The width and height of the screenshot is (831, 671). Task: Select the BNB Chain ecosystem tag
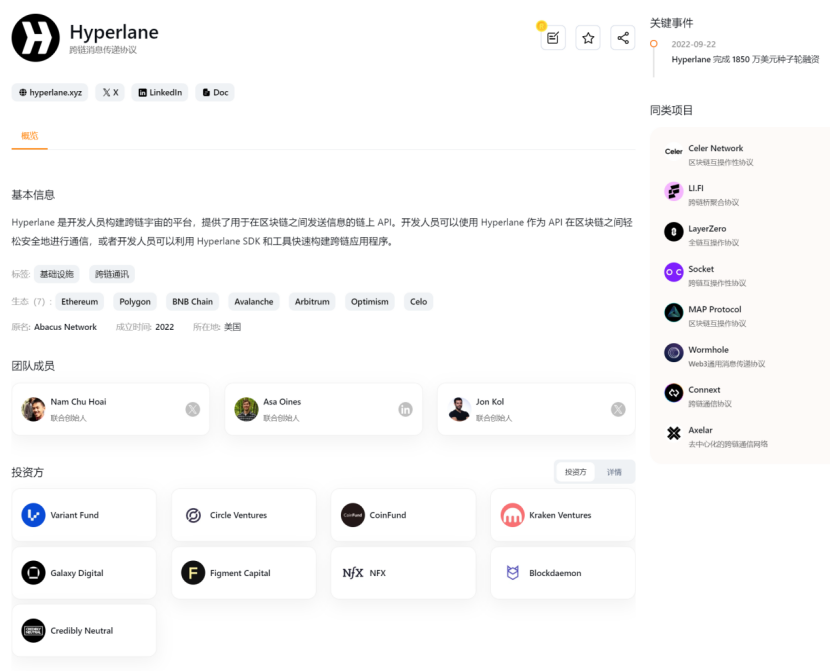tap(192, 302)
